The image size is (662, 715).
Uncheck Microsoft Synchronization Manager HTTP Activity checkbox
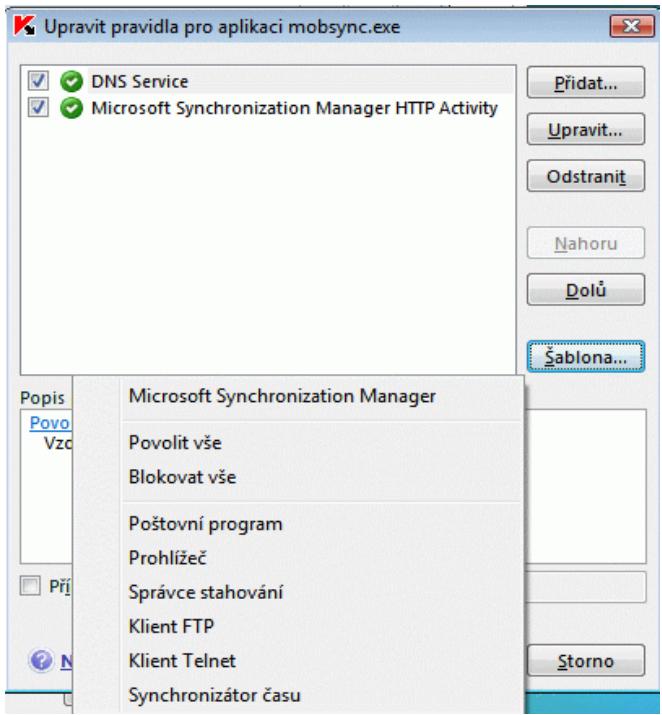[38, 108]
